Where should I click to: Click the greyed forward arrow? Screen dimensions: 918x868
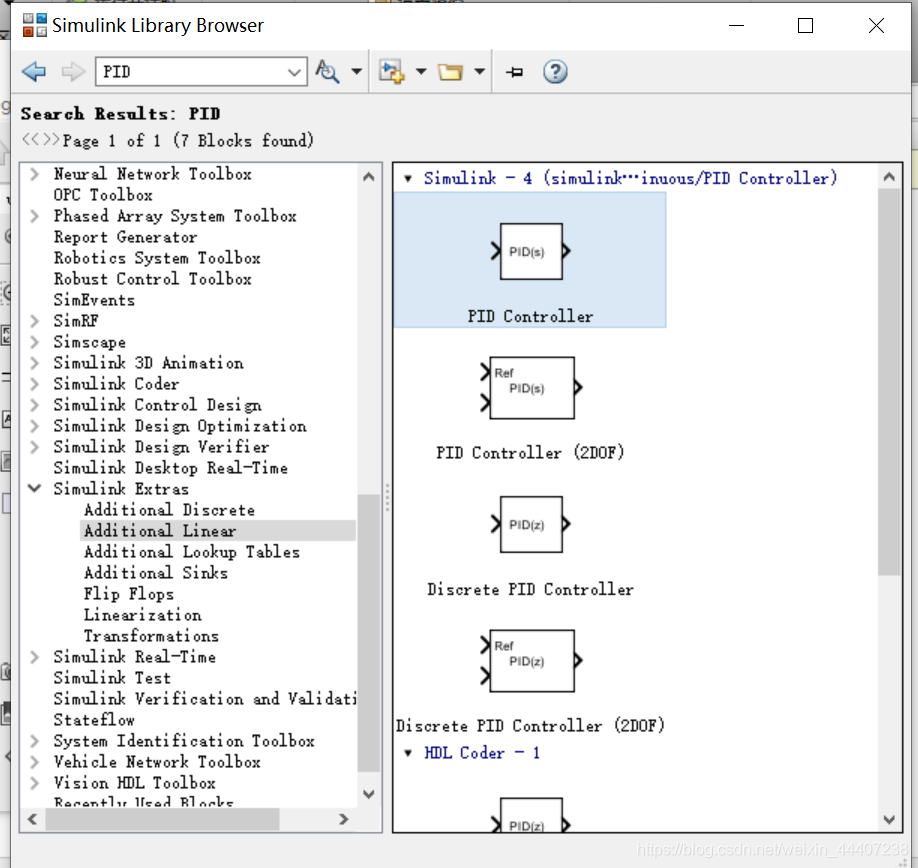[73, 72]
